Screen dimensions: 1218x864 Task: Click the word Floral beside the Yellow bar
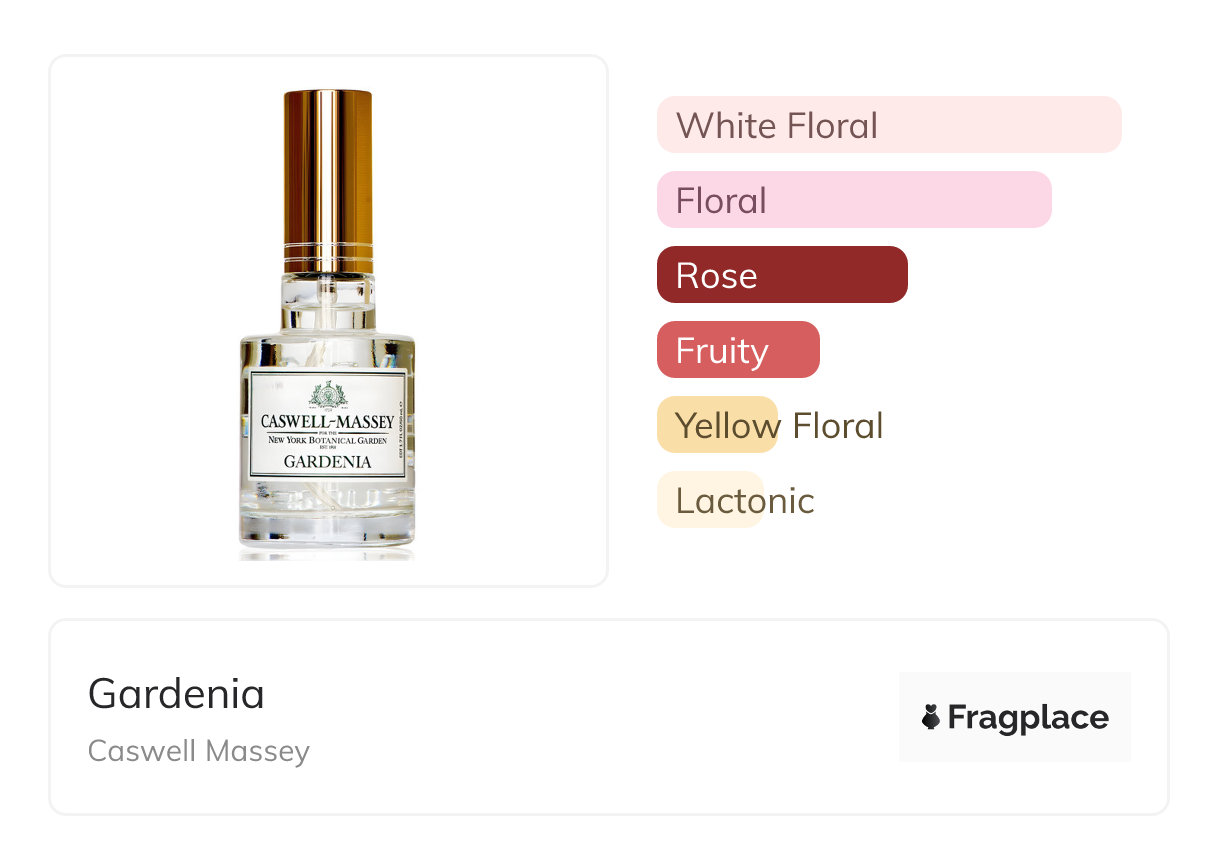tap(837, 425)
